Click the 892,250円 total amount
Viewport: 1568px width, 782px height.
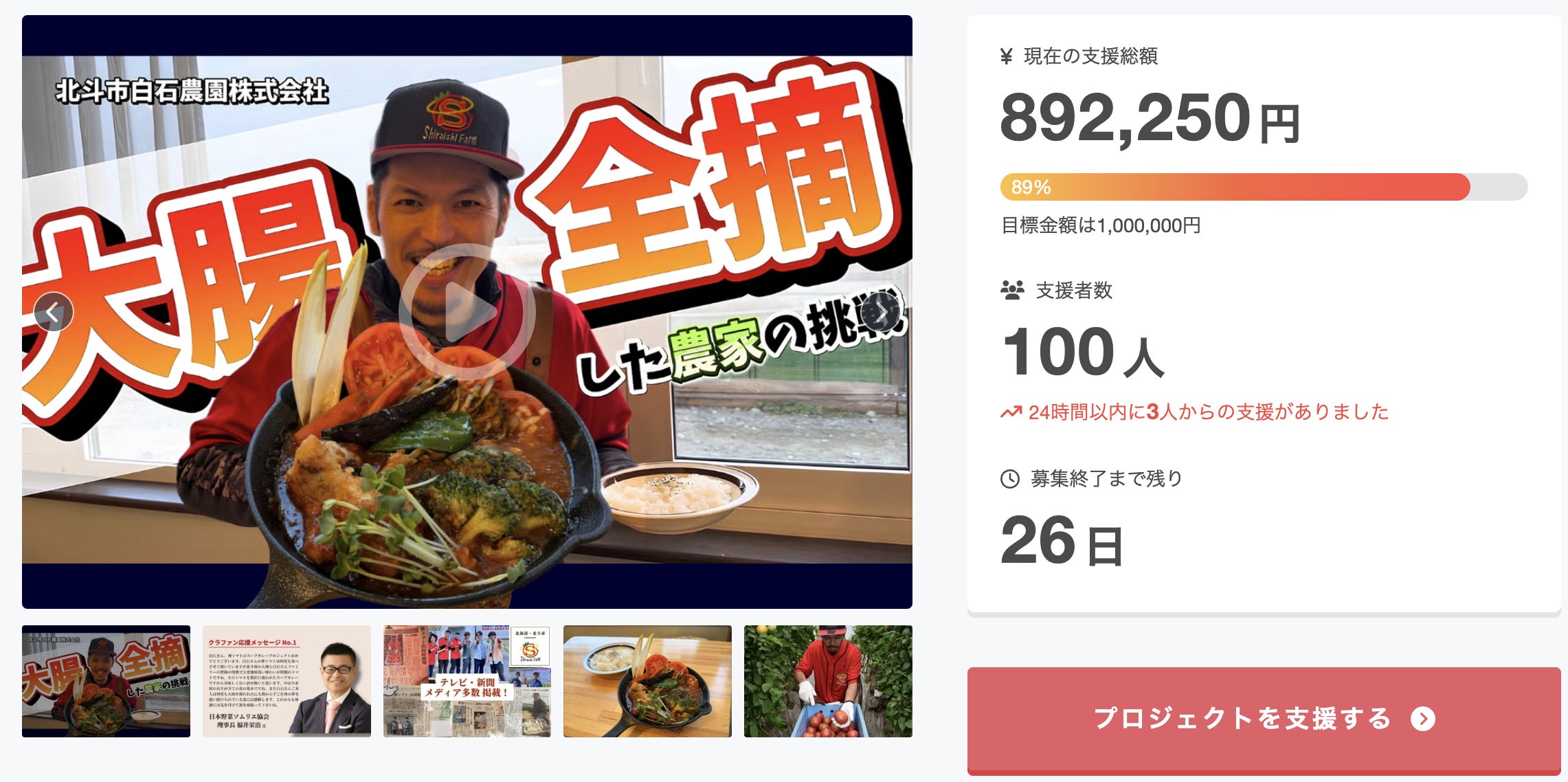pos(1150,118)
